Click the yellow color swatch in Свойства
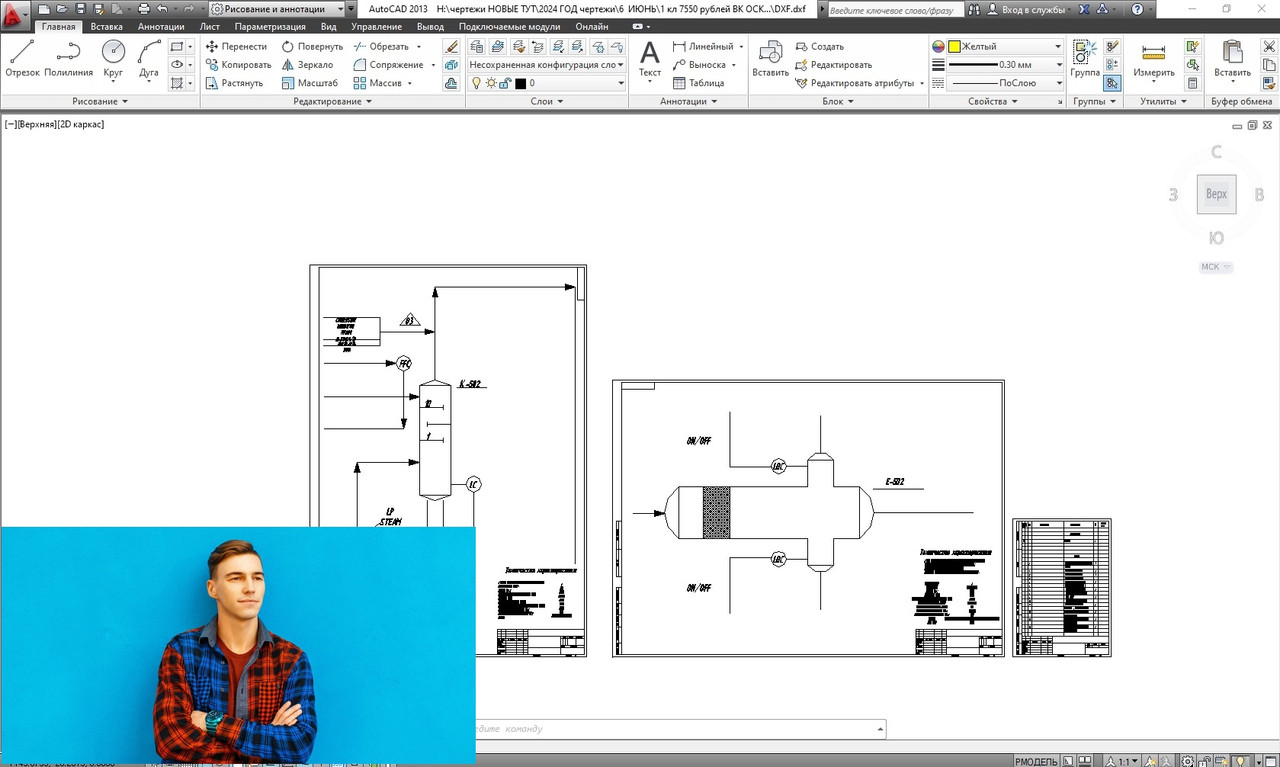 [954, 47]
